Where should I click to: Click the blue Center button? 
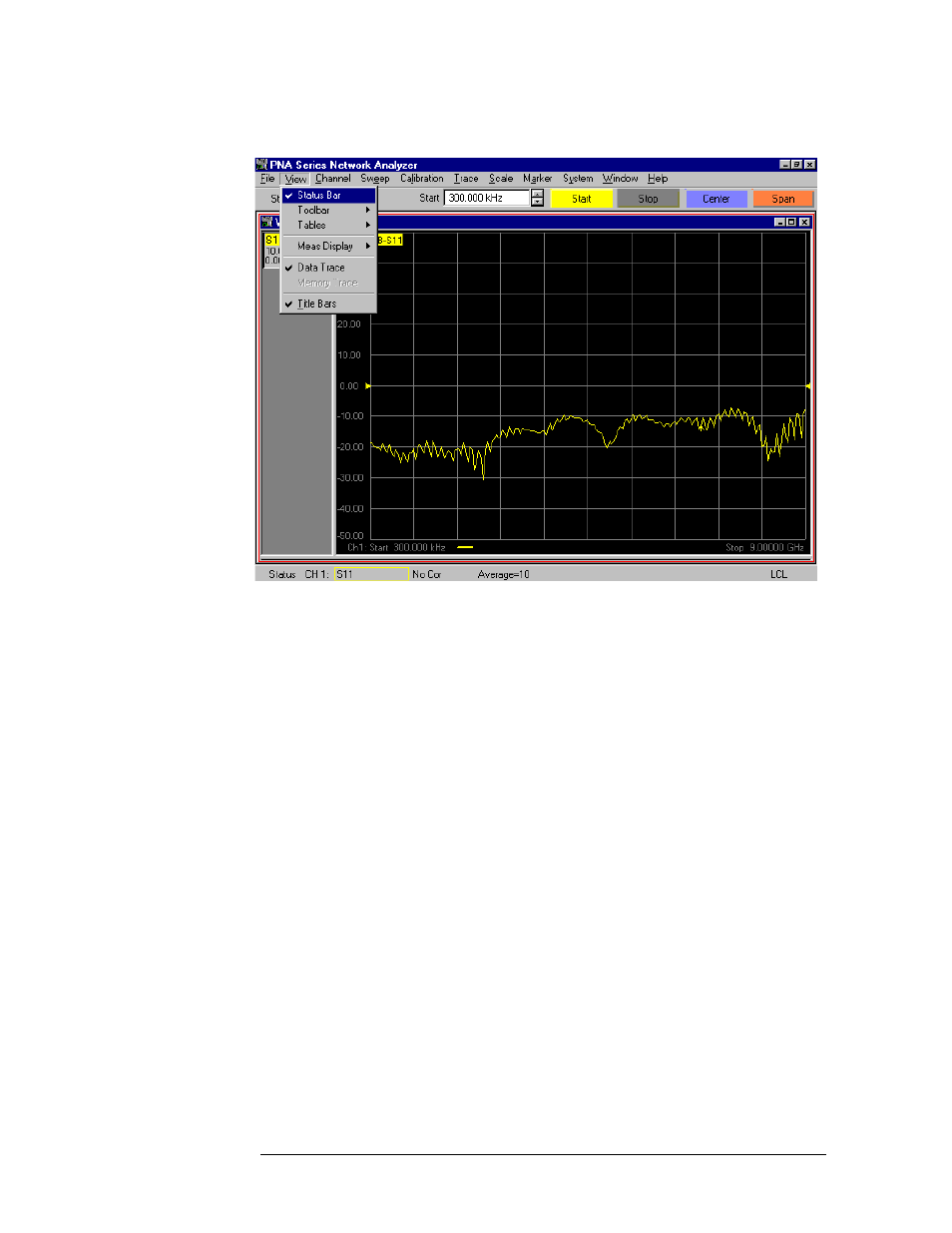(x=716, y=199)
